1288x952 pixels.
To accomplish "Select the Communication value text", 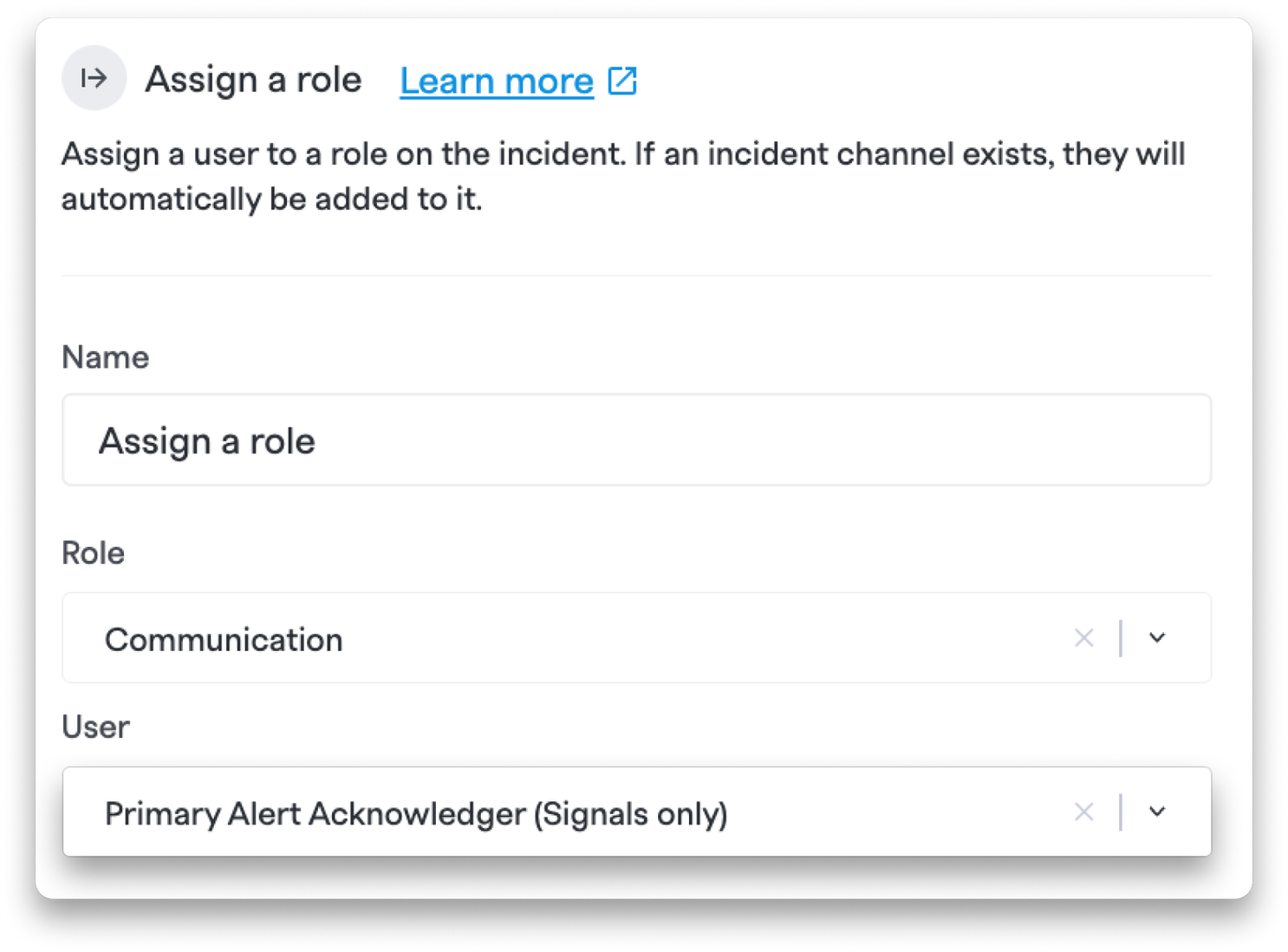I will (224, 640).
